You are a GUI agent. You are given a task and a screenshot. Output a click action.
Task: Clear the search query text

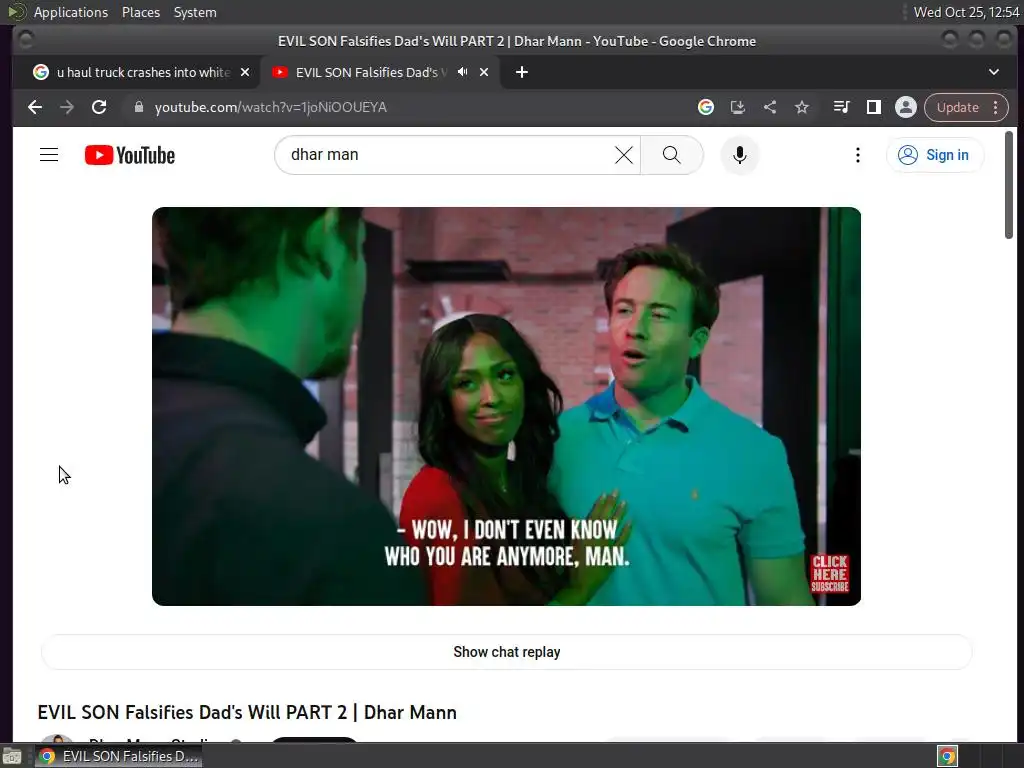624,155
